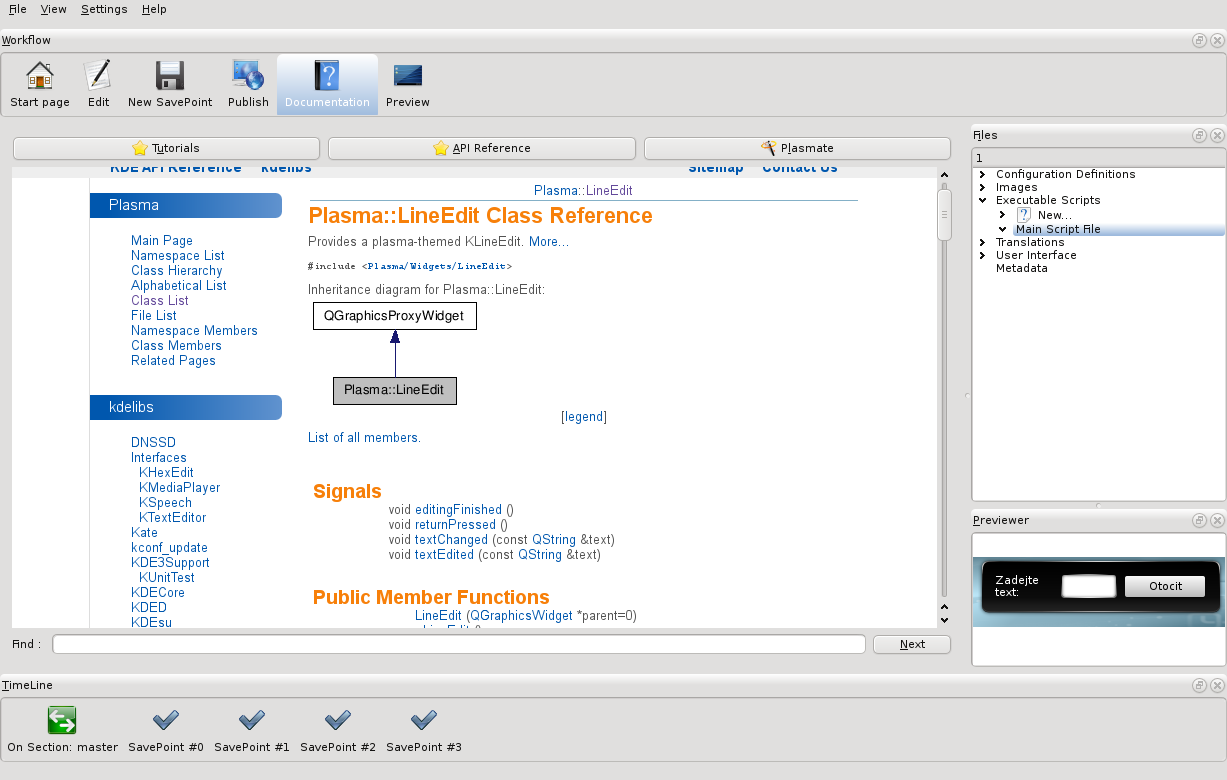The width and height of the screenshot is (1227, 780).
Task: Open the Main Page link
Action: tap(162, 240)
